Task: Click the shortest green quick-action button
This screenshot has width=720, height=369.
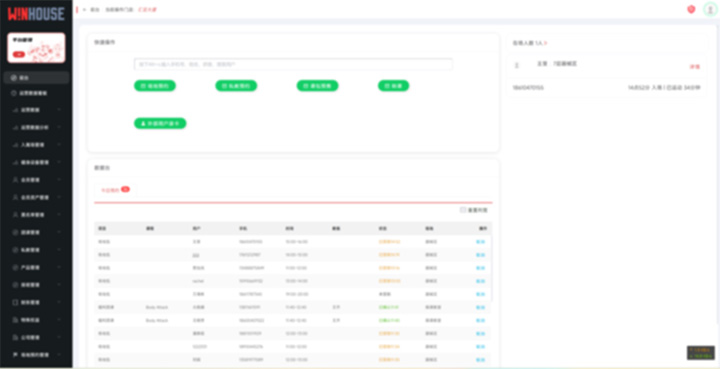Action: [394, 86]
